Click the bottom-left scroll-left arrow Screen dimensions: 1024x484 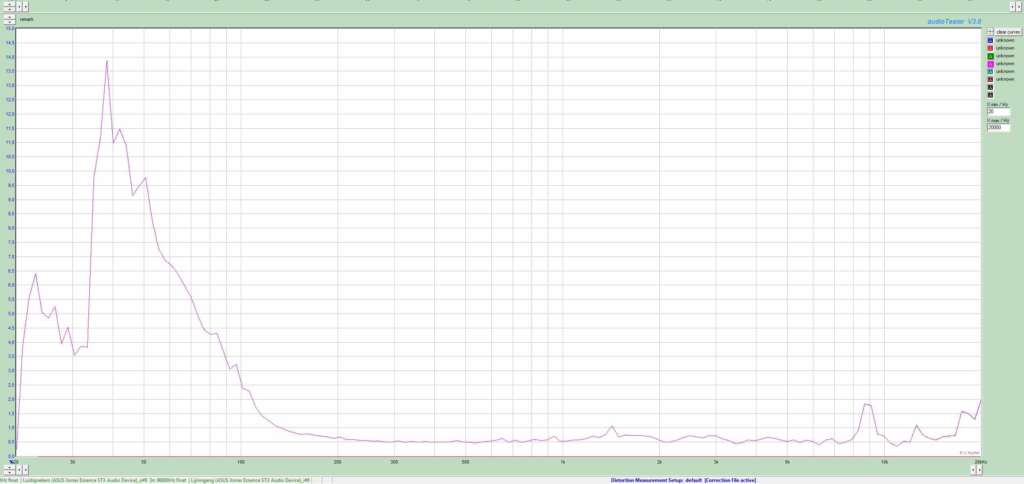[x=19, y=470]
